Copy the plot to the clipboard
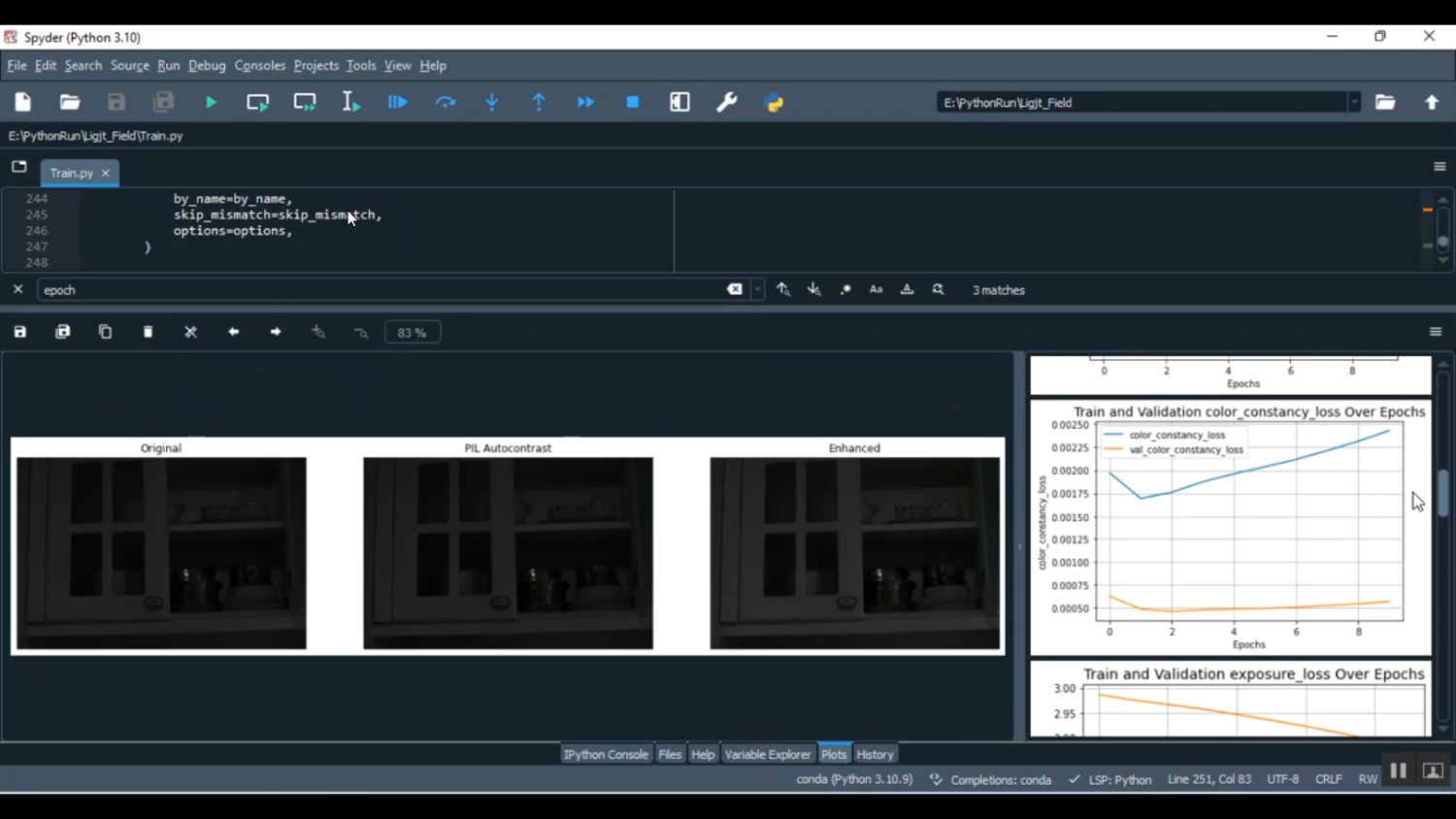Screen dimensions: 1456x819 pos(106,332)
